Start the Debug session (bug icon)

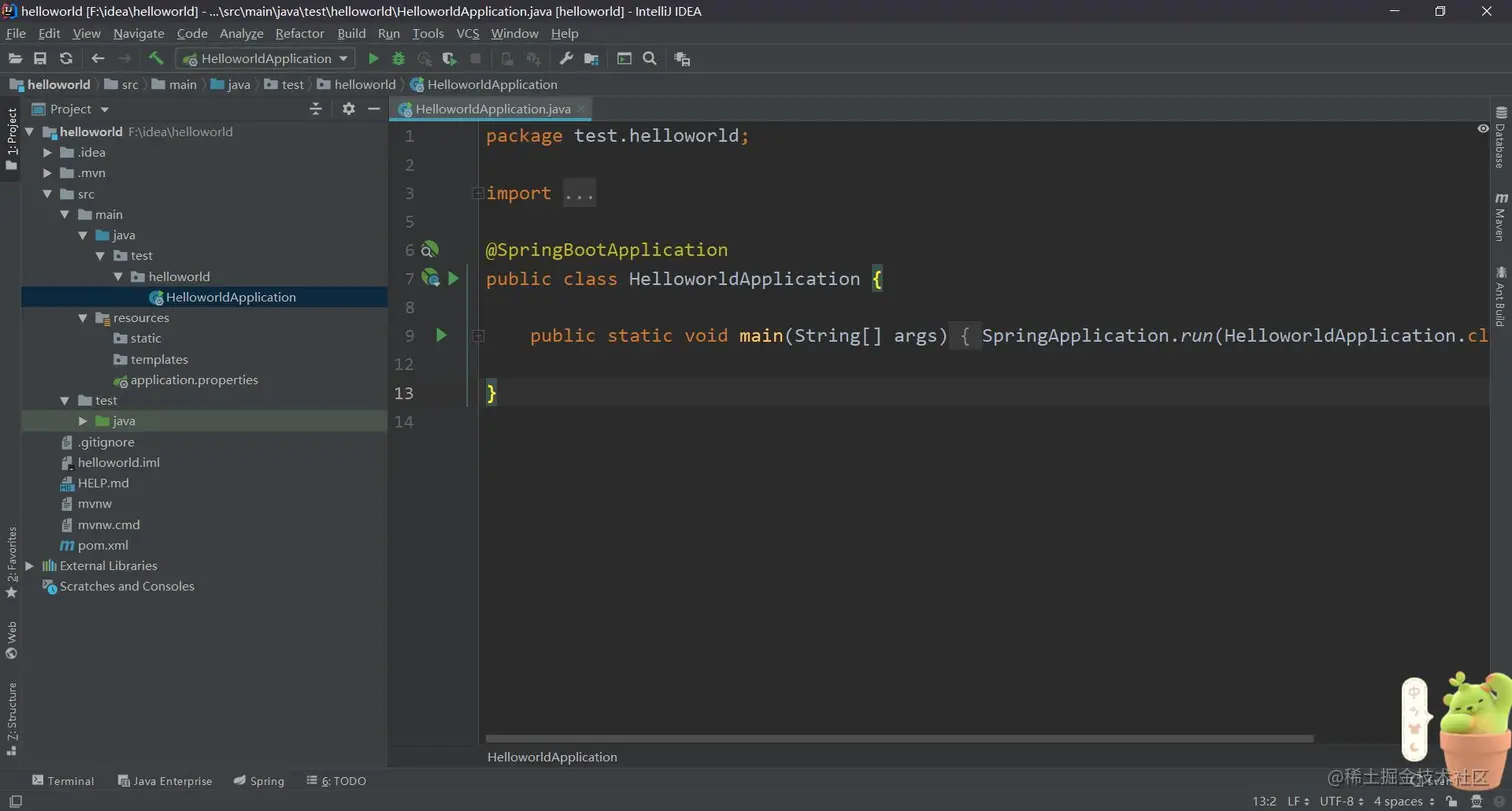coord(398,58)
